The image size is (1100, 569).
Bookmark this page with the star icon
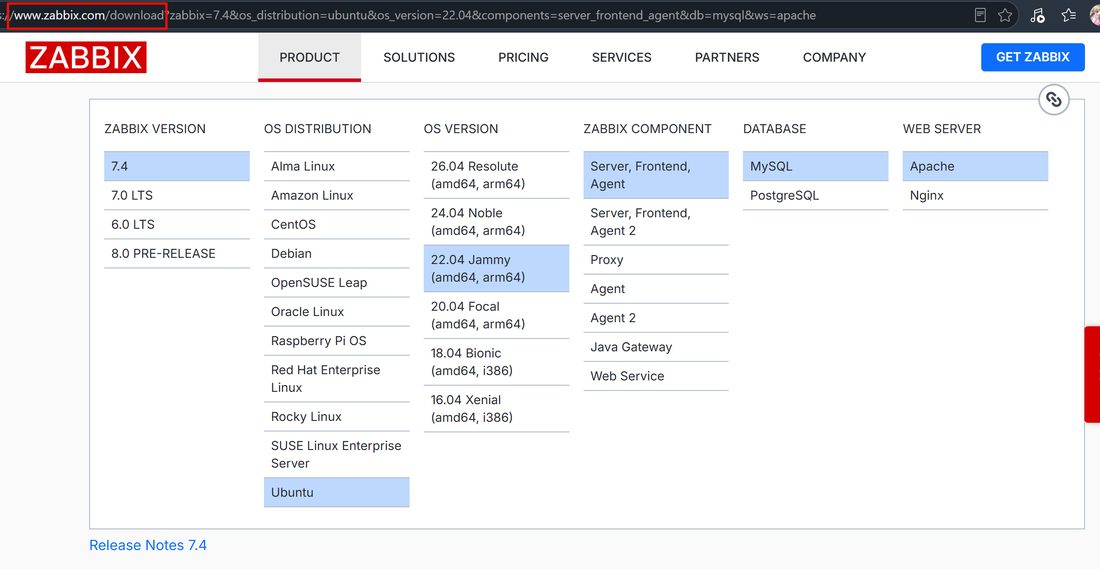1005,15
